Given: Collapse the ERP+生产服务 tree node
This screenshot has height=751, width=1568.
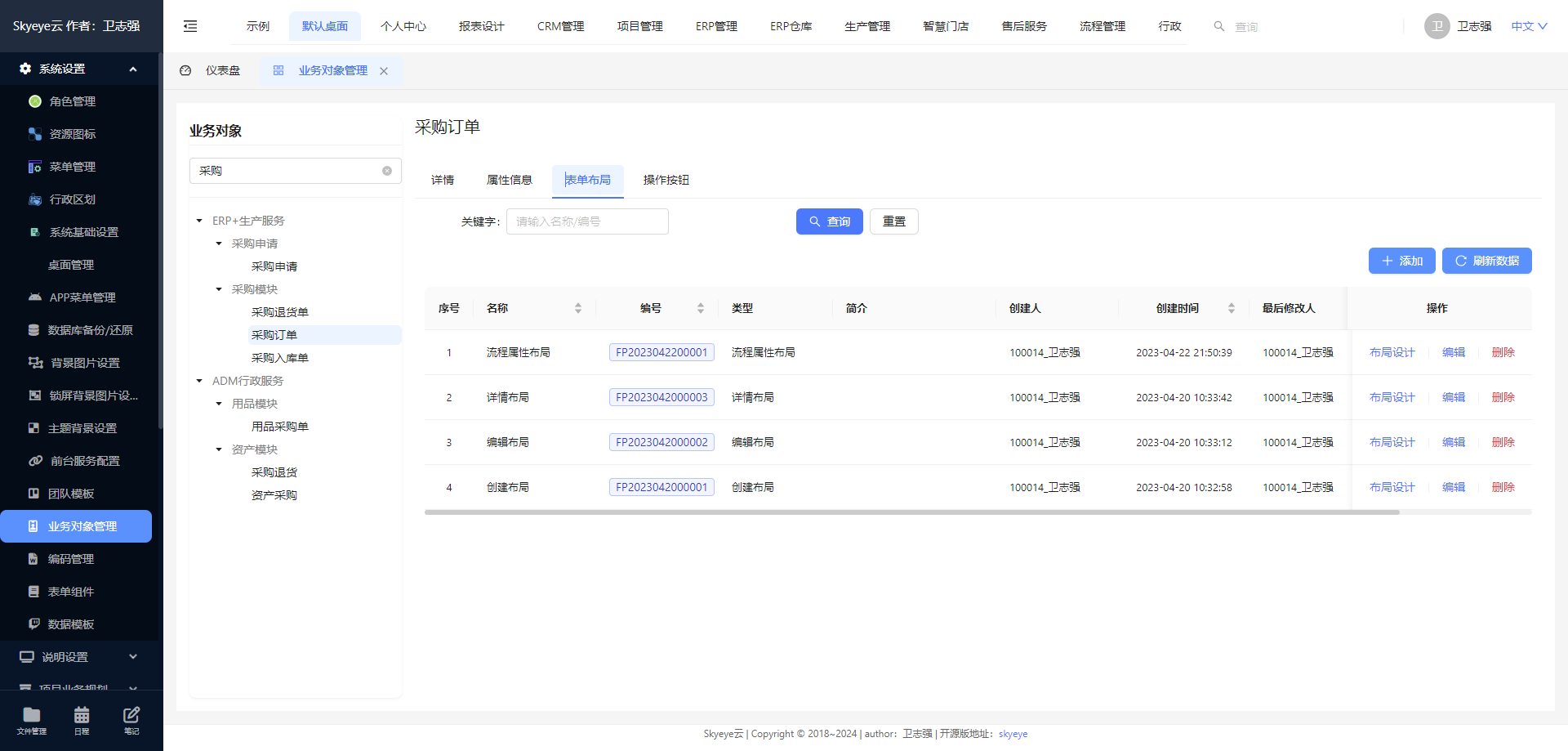Looking at the screenshot, I should [x=198, y=221].
